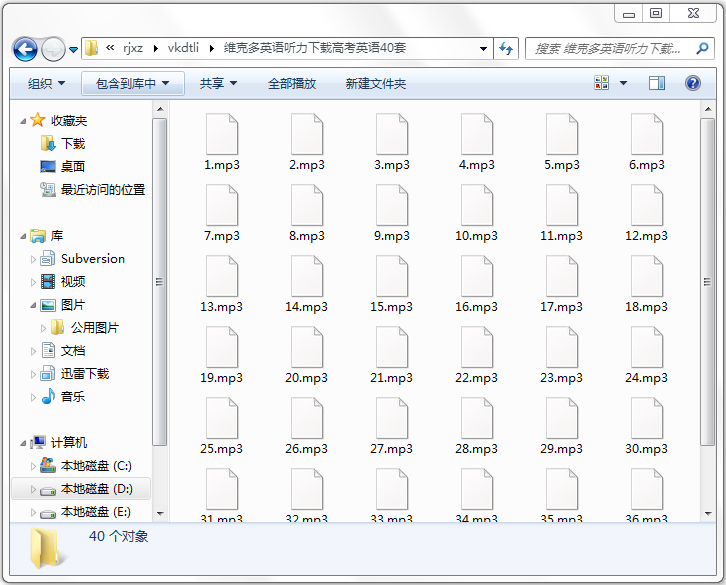Select the file 13.mp3
The image size is (726, 585).
222,284
